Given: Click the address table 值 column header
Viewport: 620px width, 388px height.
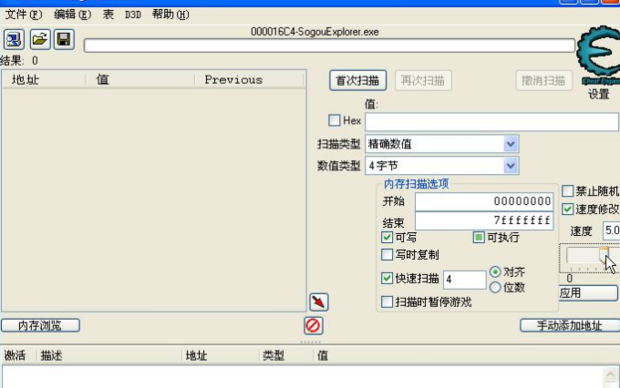Looking at the screenshot, I should tap(467, 356).
